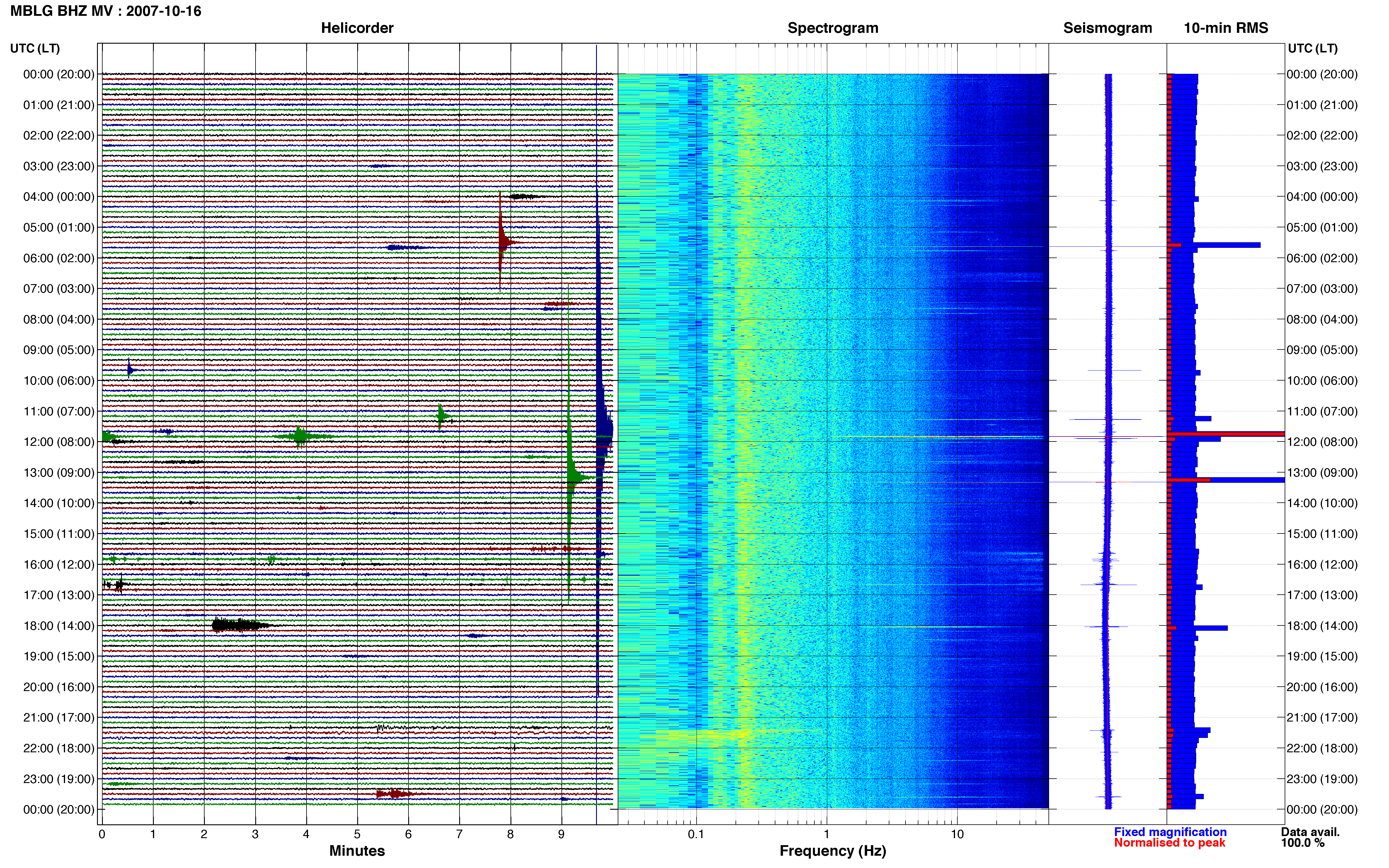Click the '100.0 %' data availability value

click(1302, 843)
